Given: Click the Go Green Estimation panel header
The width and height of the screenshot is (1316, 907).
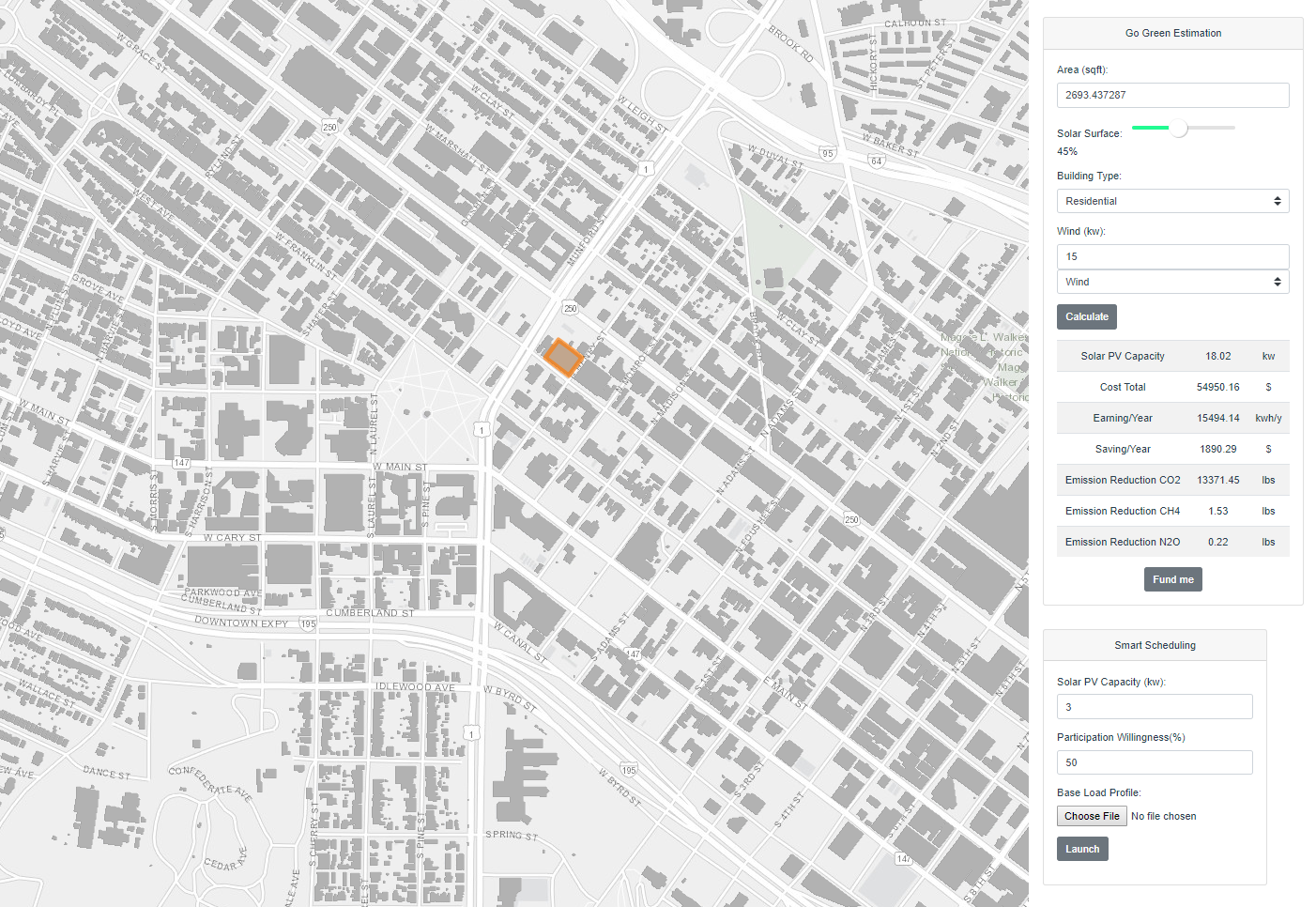Looking at the screenshot, I should (1172, 33).
